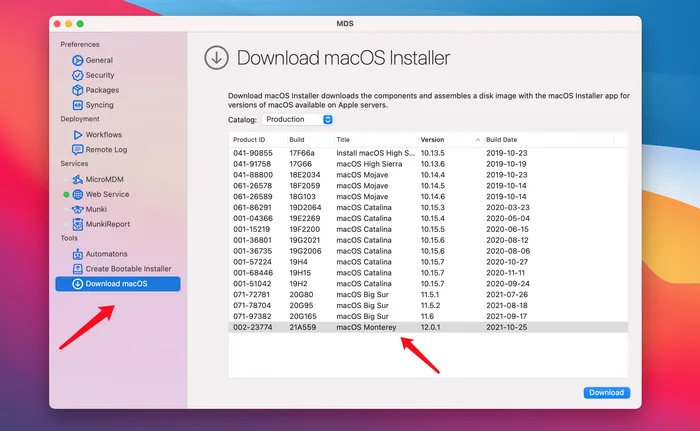Select build date 2021-10-25

pyautogui.click(x=507, y=327)
